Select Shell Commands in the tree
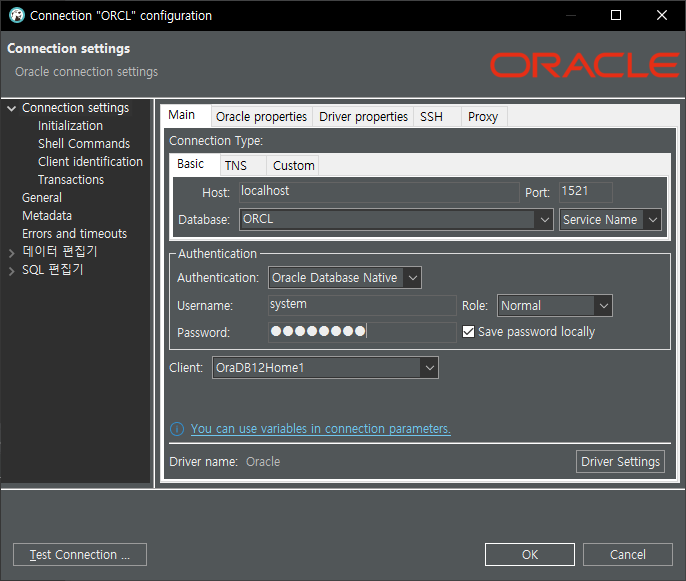 84,144
